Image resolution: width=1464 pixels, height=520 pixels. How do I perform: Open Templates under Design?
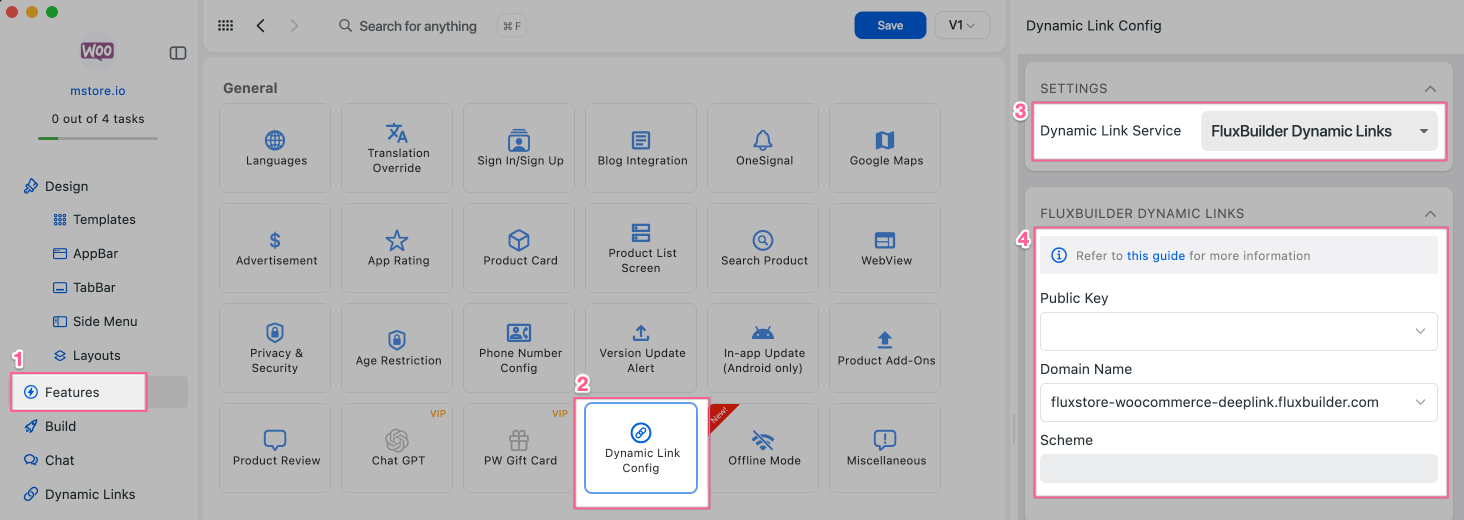coord(104,220)
